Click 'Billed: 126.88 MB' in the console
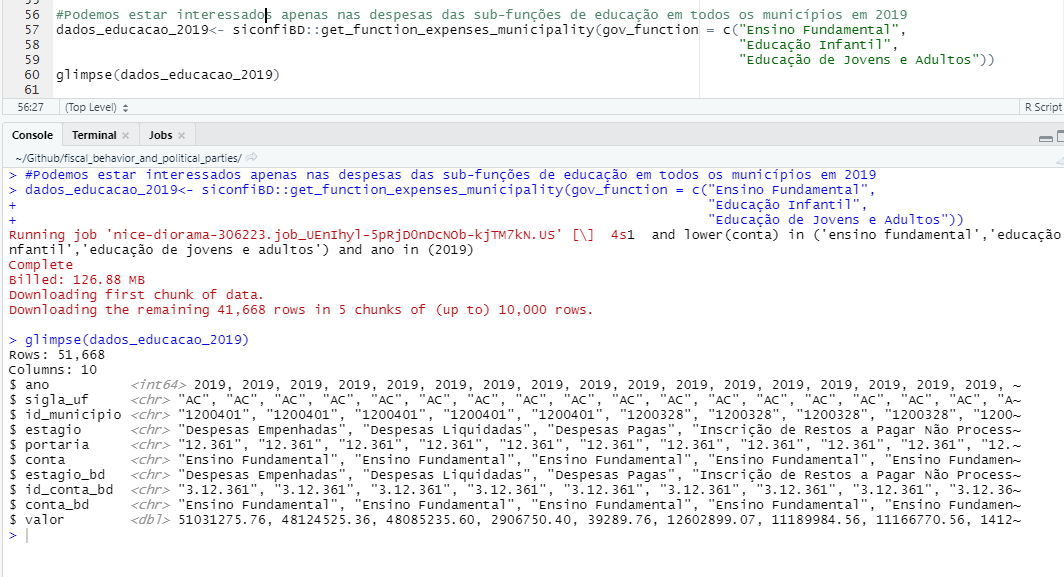Viewport: 1064px width, 577px height. click(77, 280)
